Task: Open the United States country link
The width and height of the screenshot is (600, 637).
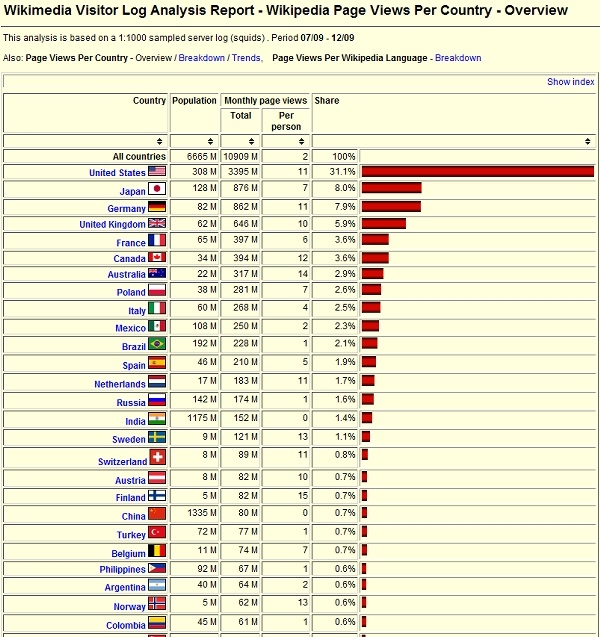Action: (117, 173)
